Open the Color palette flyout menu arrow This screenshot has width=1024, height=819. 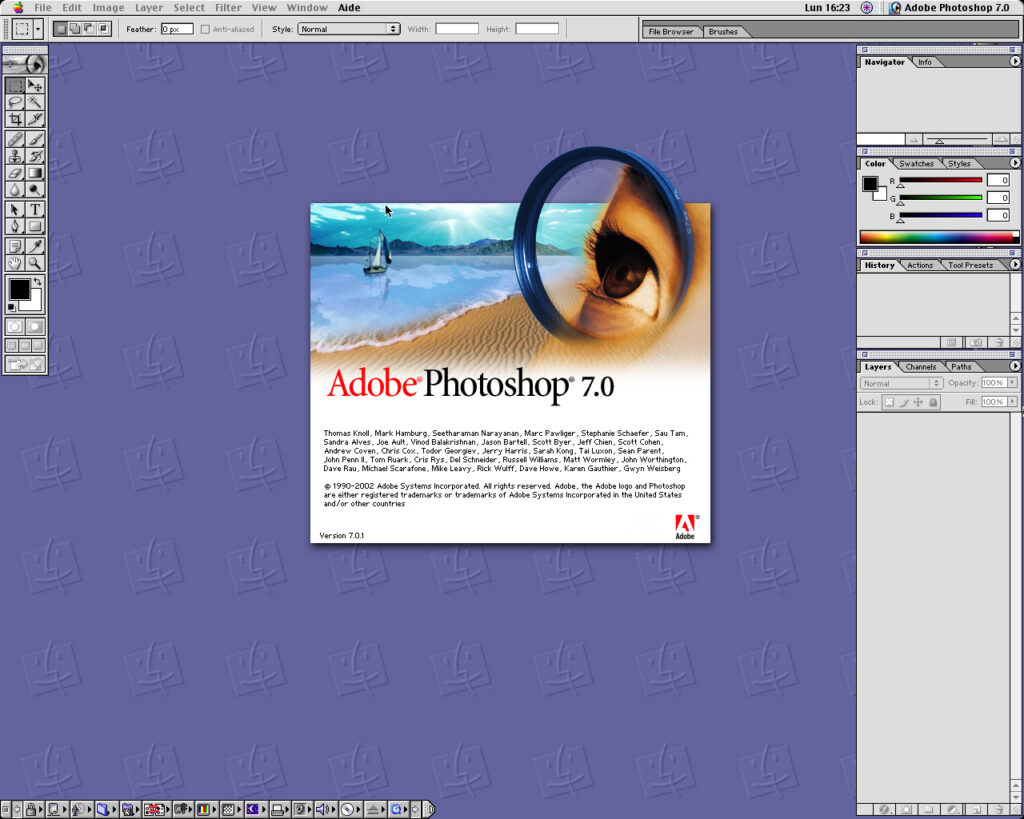(x=1015, y=163)
